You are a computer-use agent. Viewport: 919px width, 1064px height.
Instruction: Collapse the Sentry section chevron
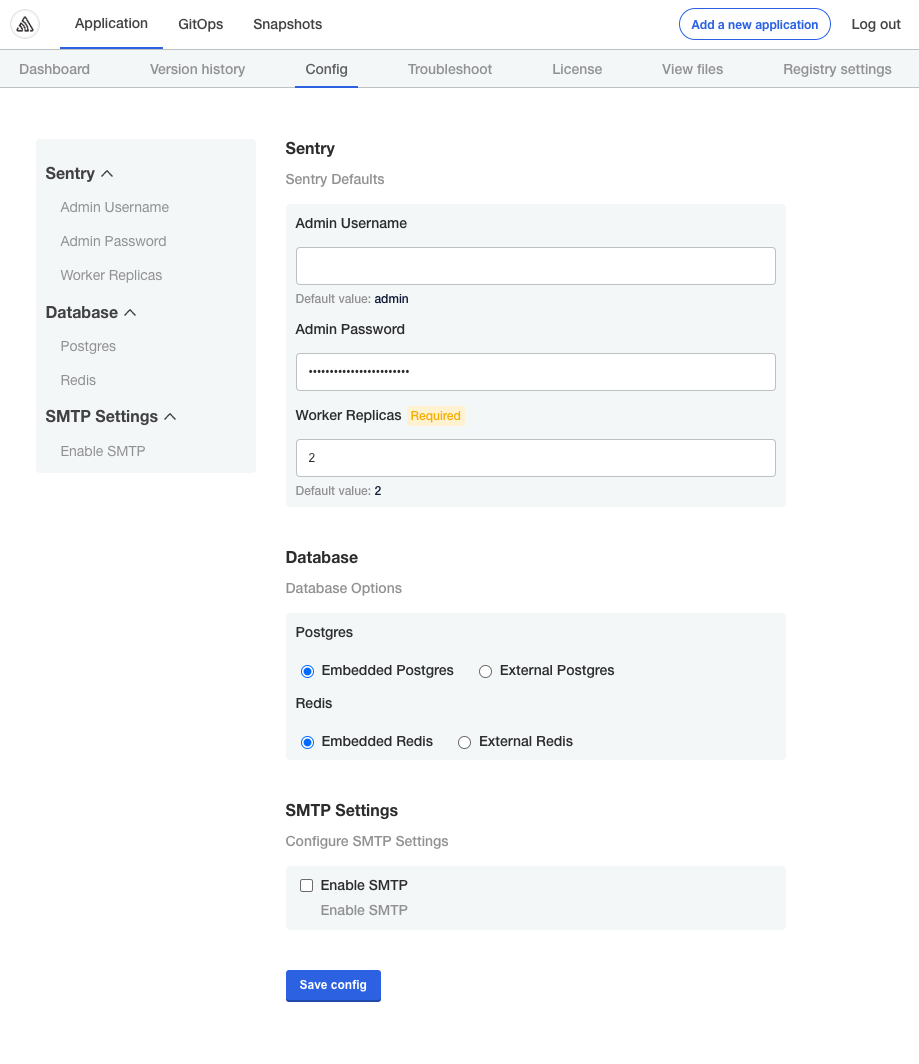pyautogui.click(x=108, y=173)
